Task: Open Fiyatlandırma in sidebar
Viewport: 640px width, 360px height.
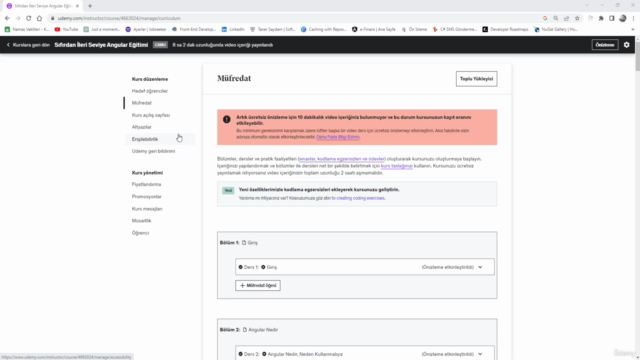Action: [x=147, y=184]
